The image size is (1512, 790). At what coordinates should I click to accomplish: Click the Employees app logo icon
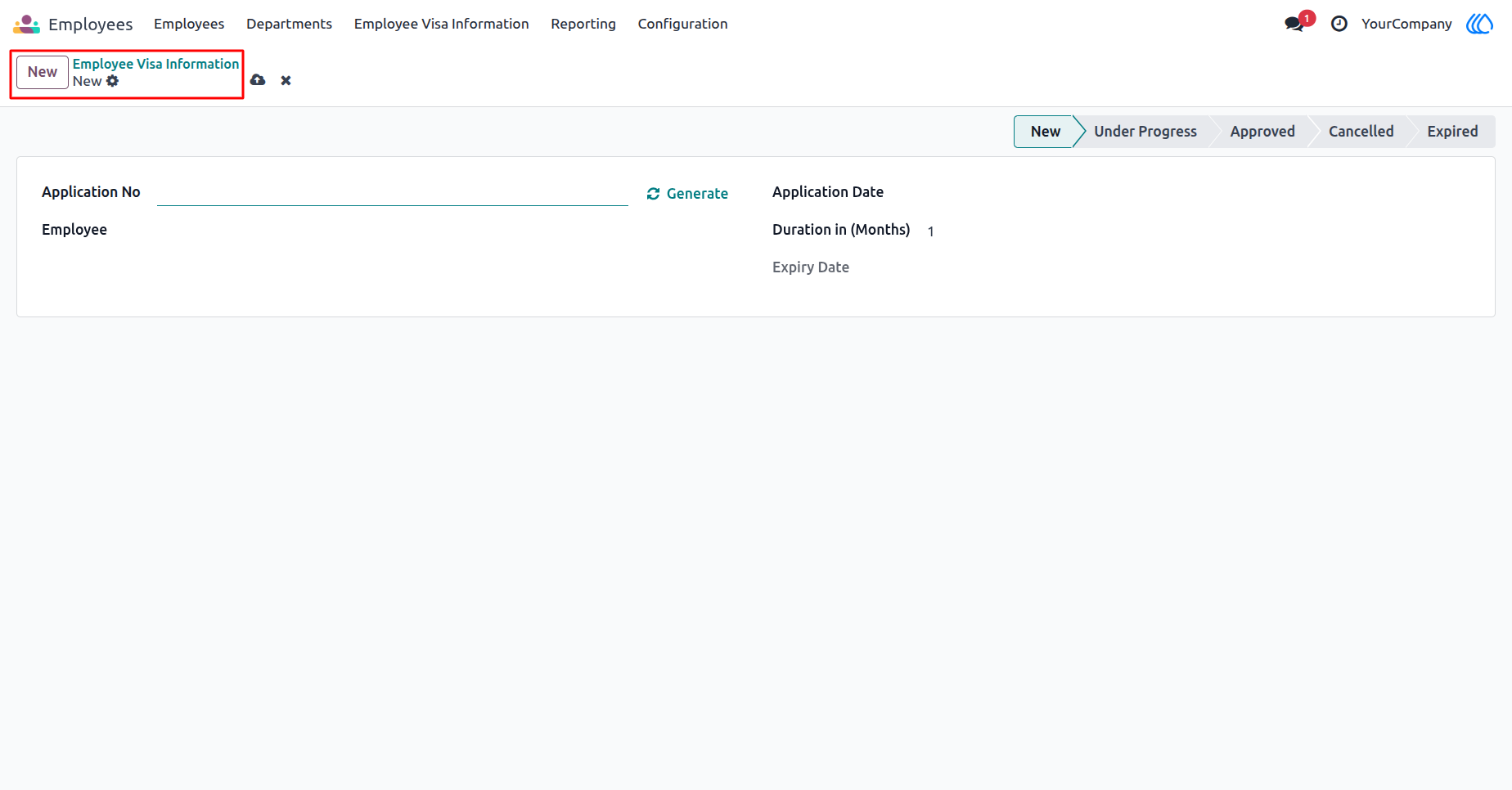click(26, 24)
